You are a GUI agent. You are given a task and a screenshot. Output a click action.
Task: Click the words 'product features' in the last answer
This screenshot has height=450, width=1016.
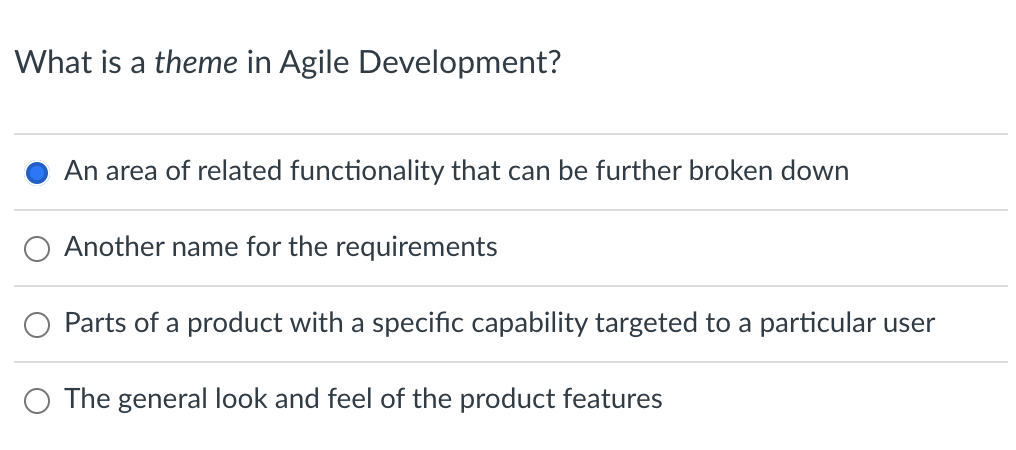(561, 400)
